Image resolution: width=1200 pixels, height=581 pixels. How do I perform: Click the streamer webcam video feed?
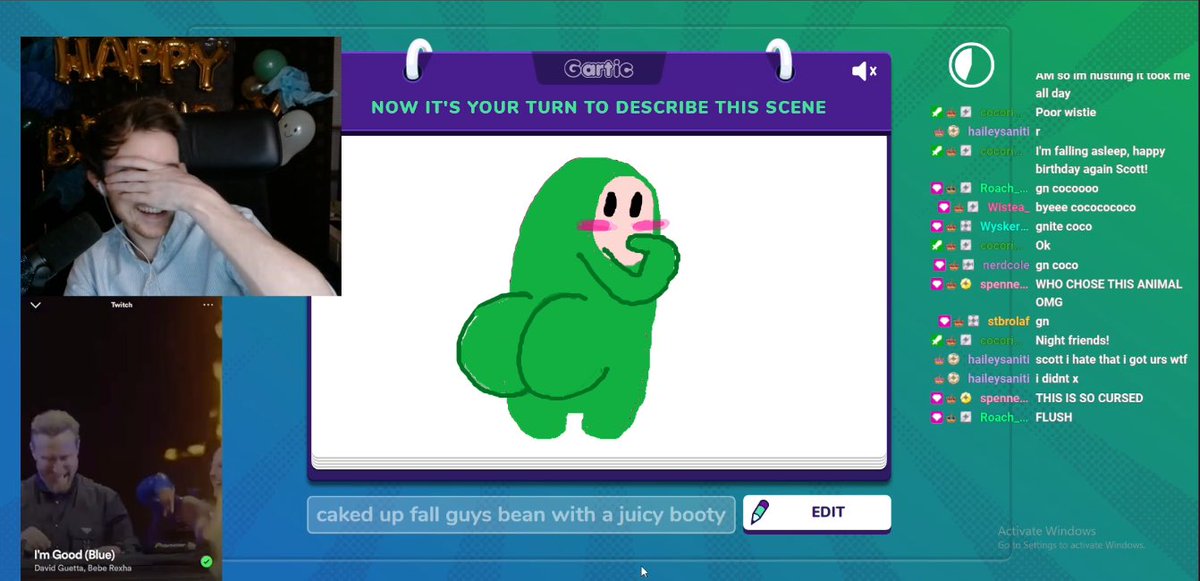(181, 166)
